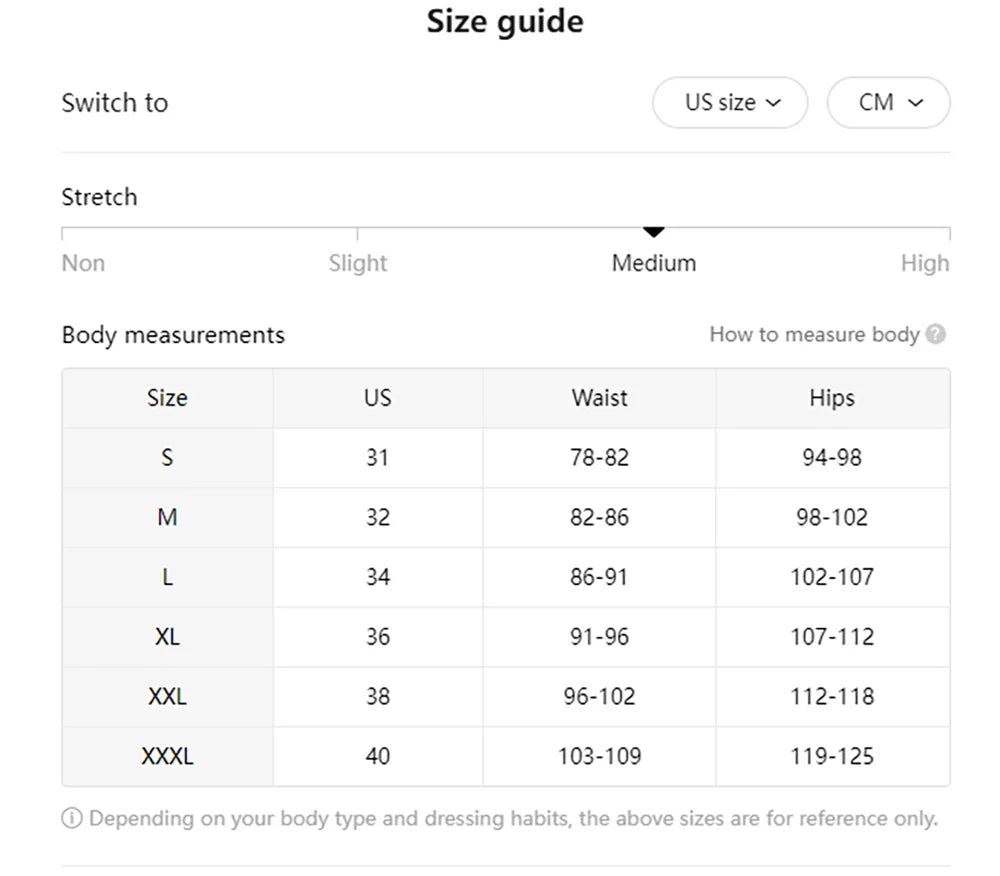
Task: Open the CM unit dropdown
Action: tap(888, 103)
